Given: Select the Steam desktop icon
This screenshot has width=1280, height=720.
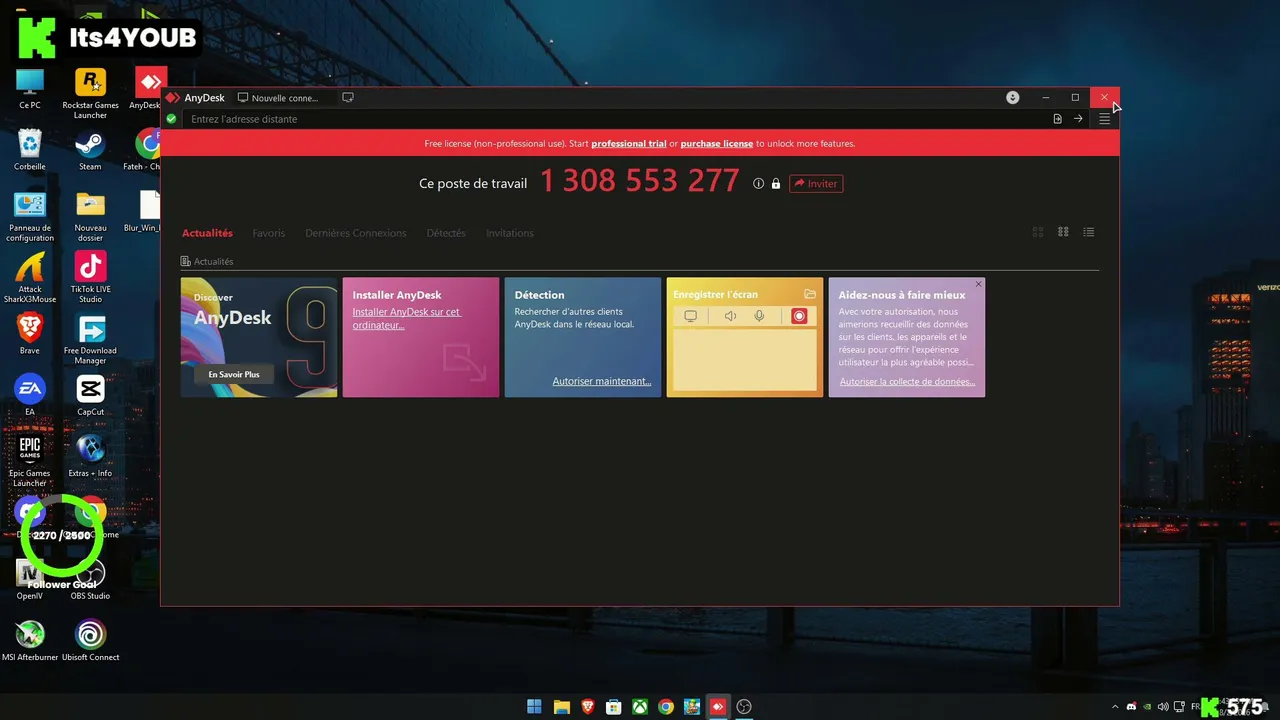Looking at the screenshot, I should tap(90, 150).
